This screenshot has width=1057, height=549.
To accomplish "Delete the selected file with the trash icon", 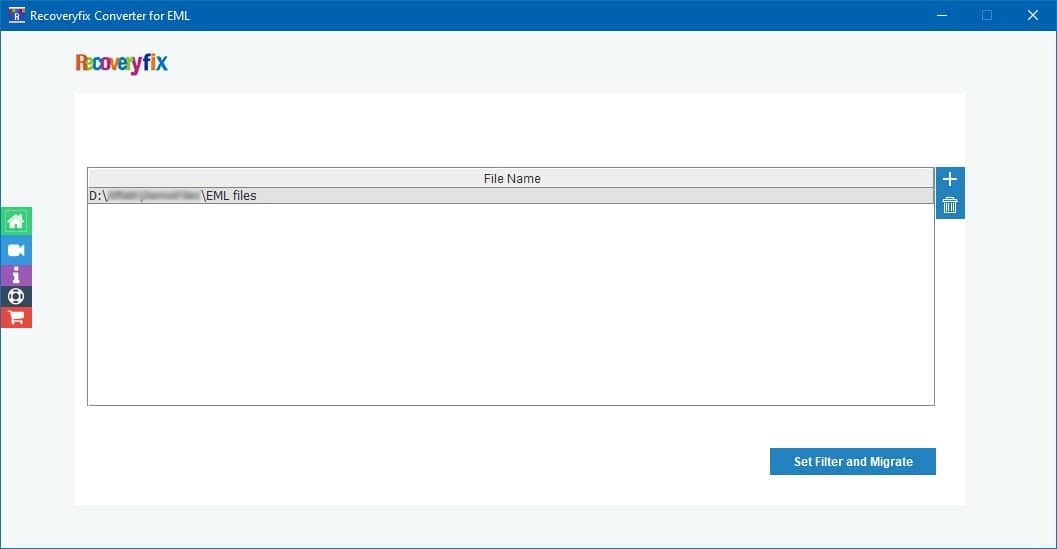I will (x=950, y=206).
